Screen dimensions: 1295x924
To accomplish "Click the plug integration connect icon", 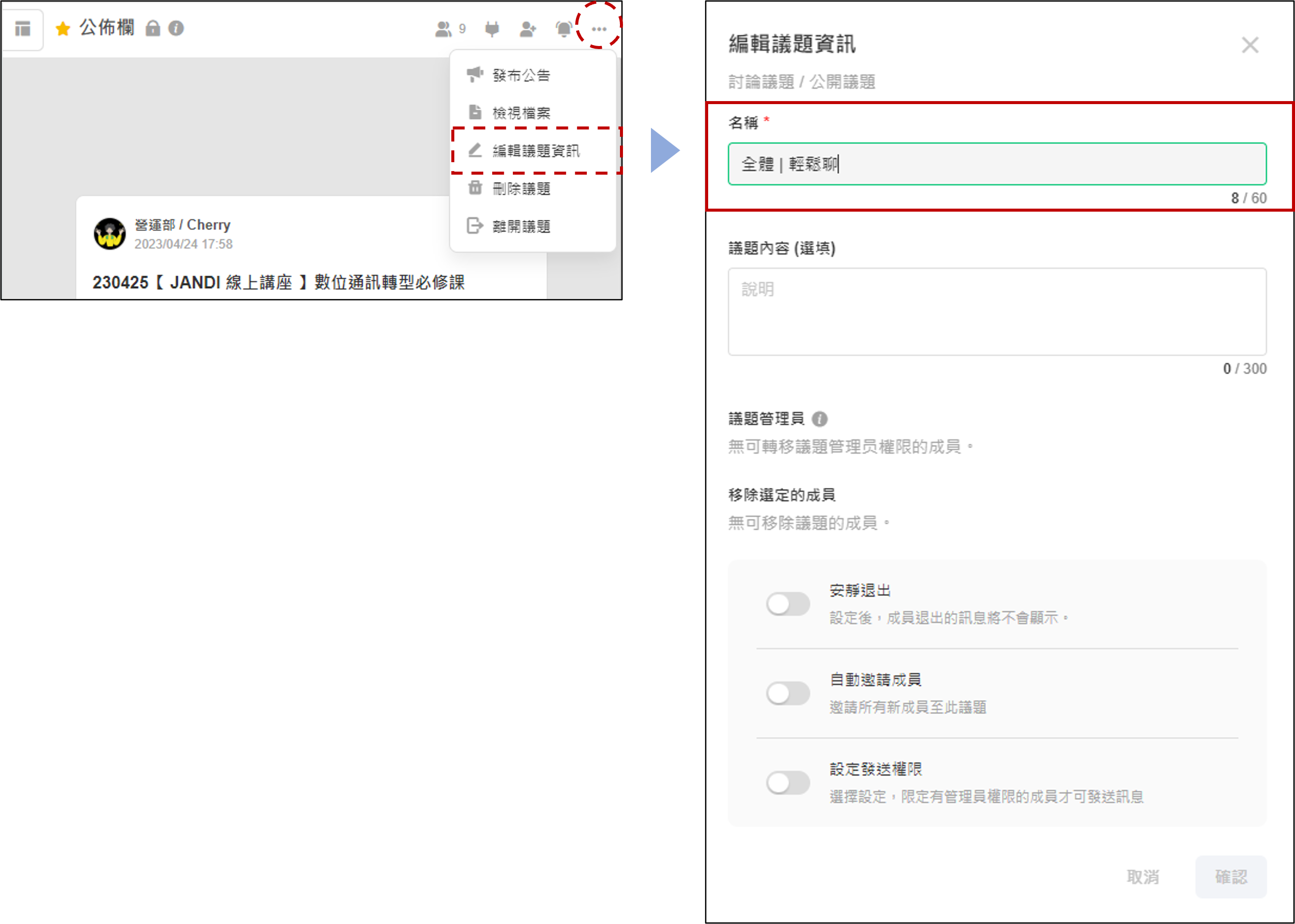I will pos(492,29).
